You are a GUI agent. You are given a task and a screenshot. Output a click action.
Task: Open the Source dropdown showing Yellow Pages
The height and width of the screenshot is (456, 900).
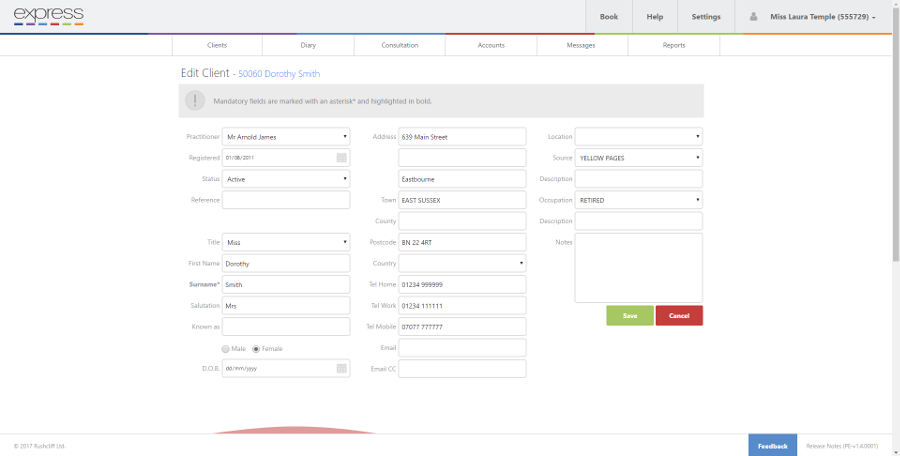tap(638, 158)
